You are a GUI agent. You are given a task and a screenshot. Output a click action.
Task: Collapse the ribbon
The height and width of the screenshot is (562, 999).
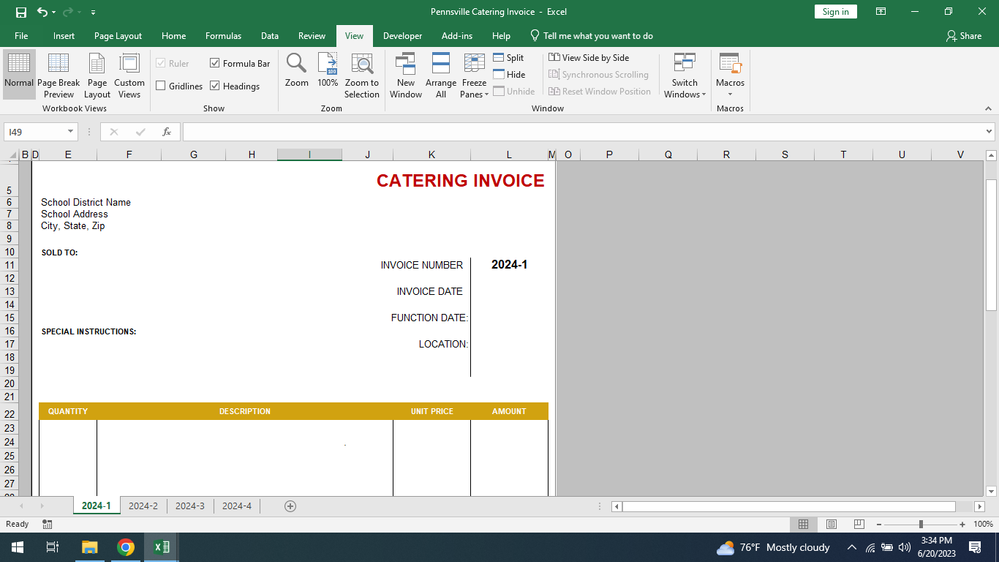[x=988, y=109]
